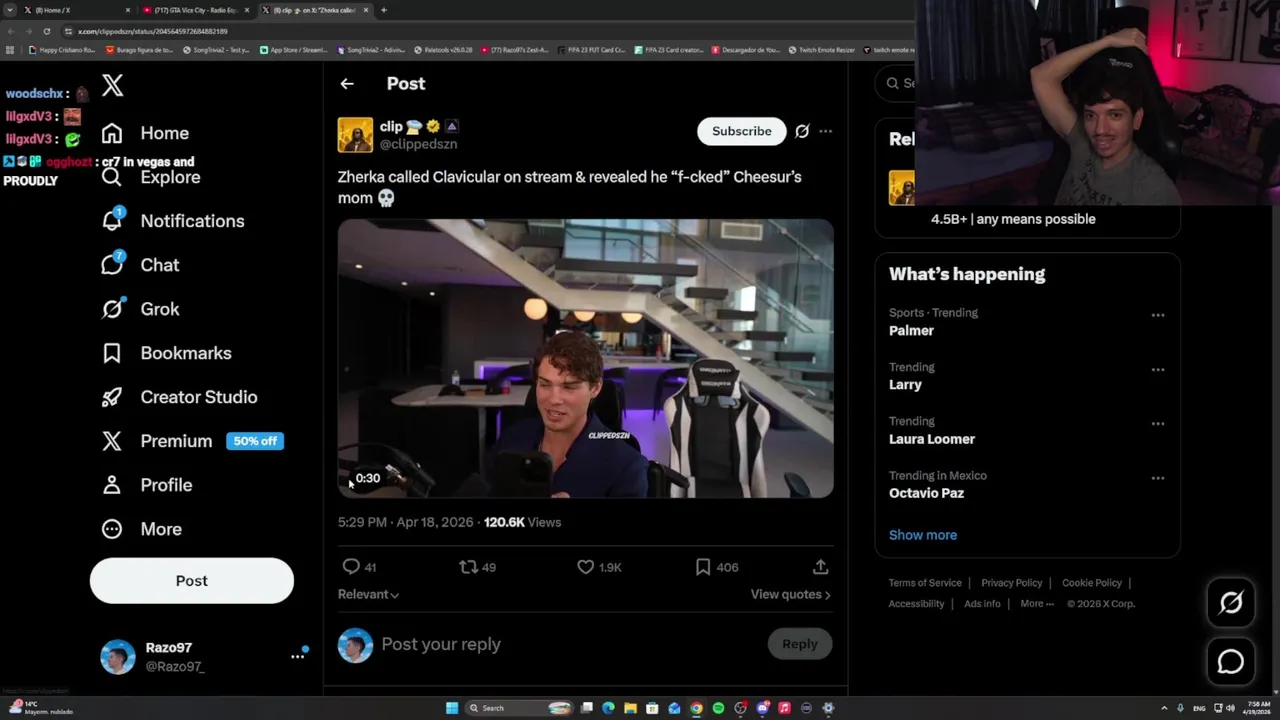
Task: Open account switcher dots next to Razo97
Action: point(298,656)
